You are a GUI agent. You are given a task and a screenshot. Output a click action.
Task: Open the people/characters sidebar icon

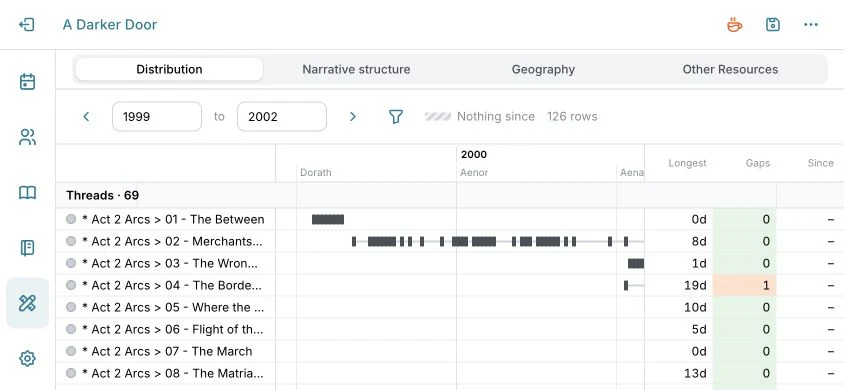[27, 137]
